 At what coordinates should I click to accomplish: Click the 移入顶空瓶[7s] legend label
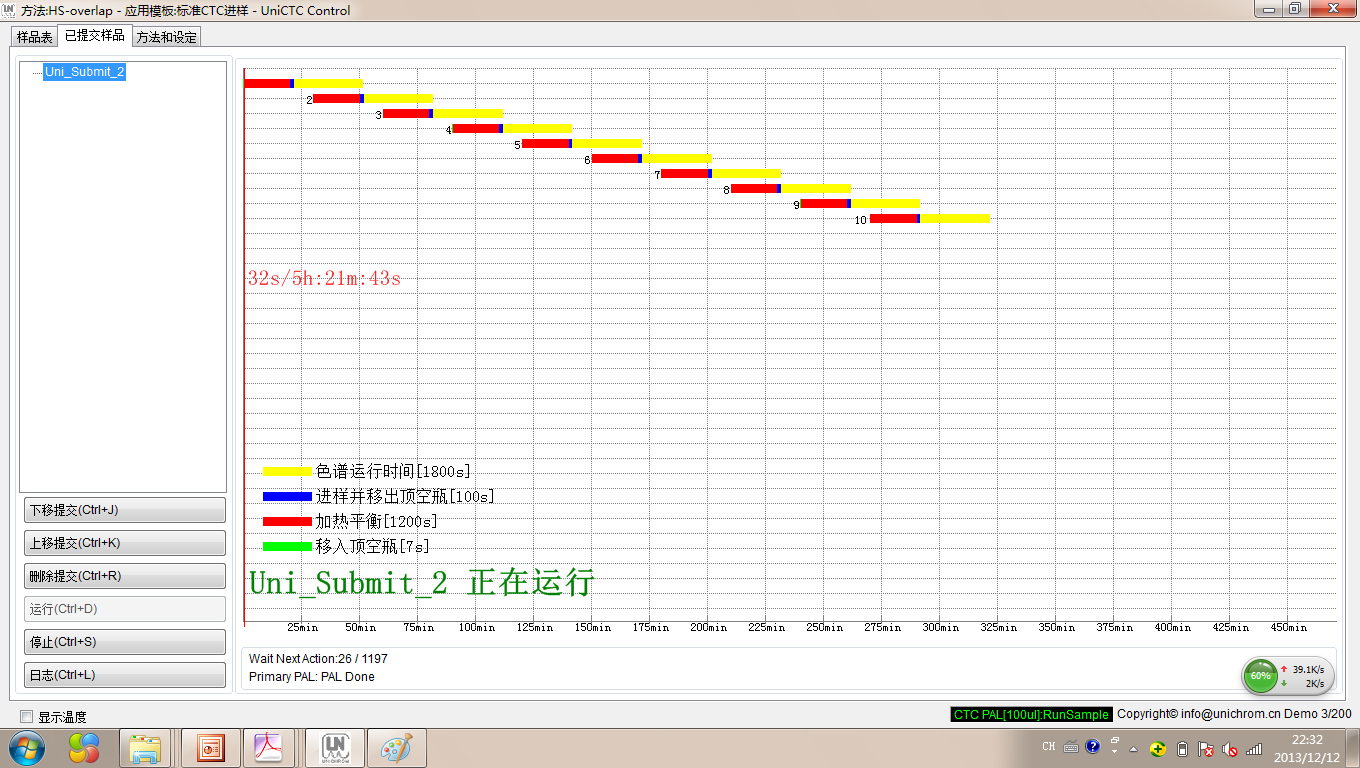tap(373, 546)
